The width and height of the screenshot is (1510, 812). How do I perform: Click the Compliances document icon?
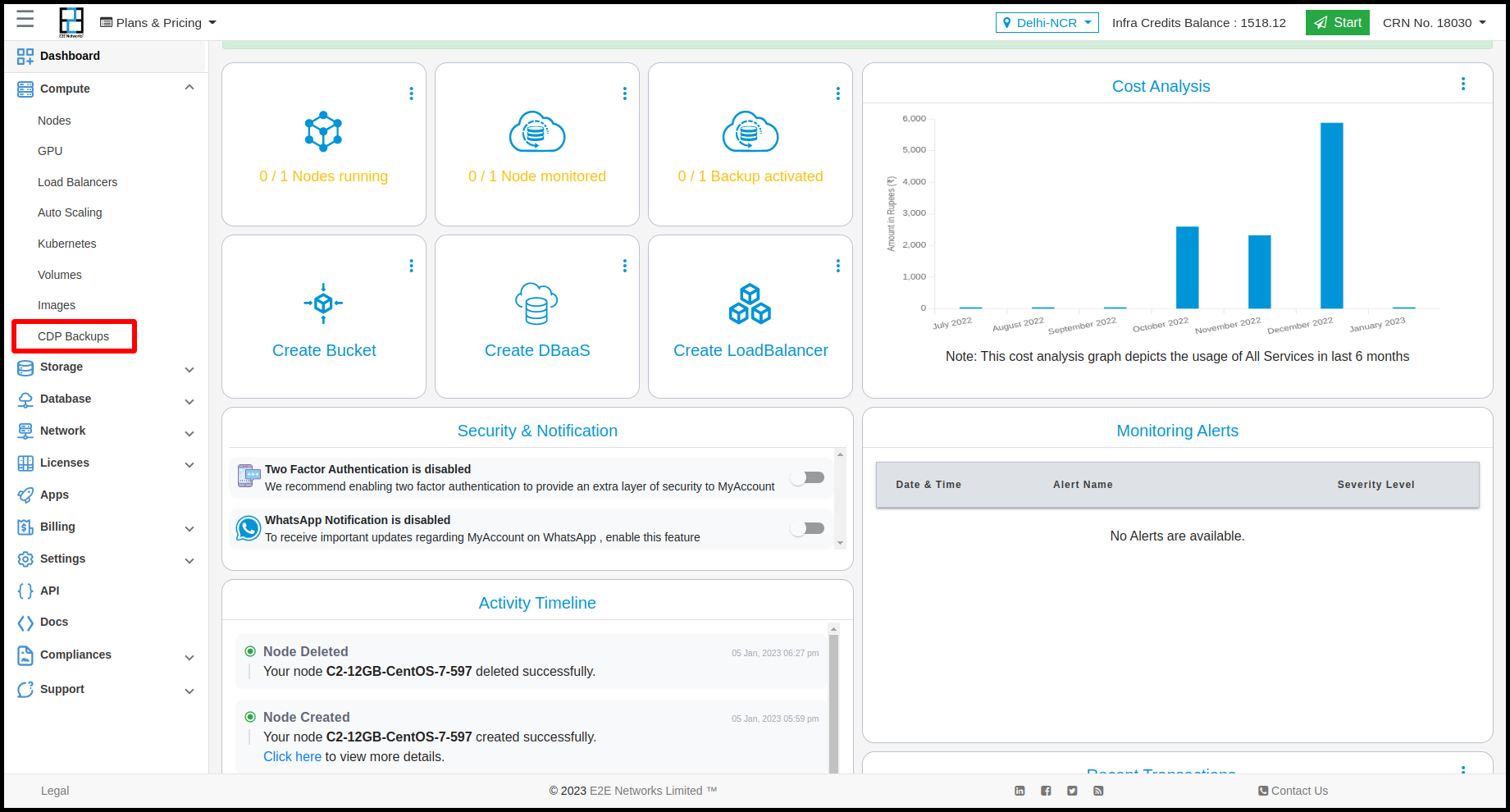pos(25,655)
